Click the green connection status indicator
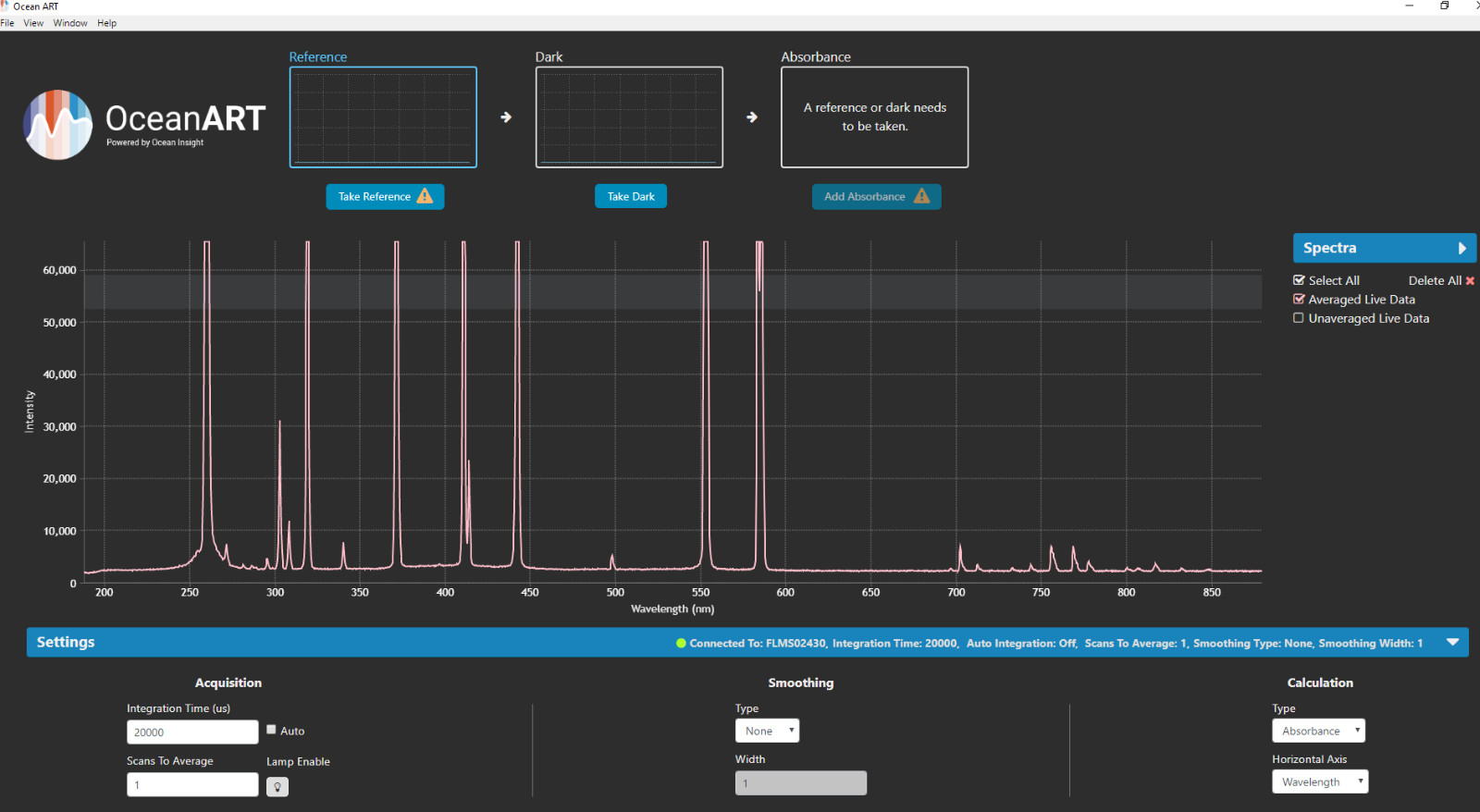This screenshot has width=1480, height=812. tap(681, 644)
